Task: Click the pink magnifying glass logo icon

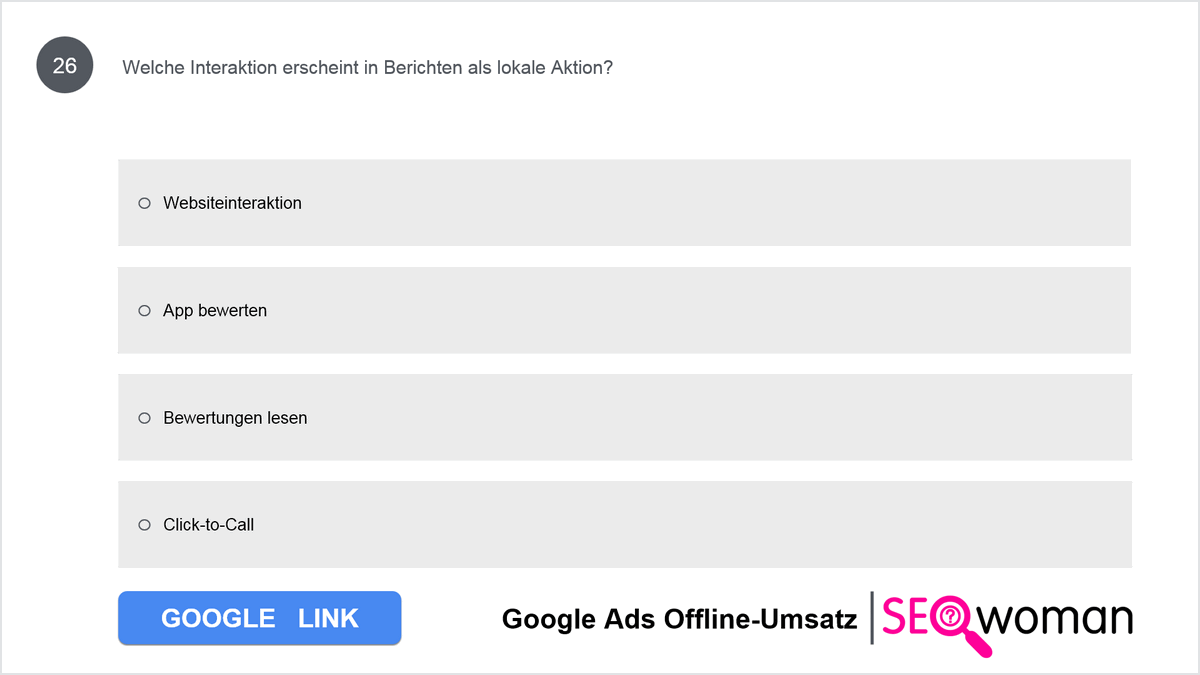Action: coord(958,624)
